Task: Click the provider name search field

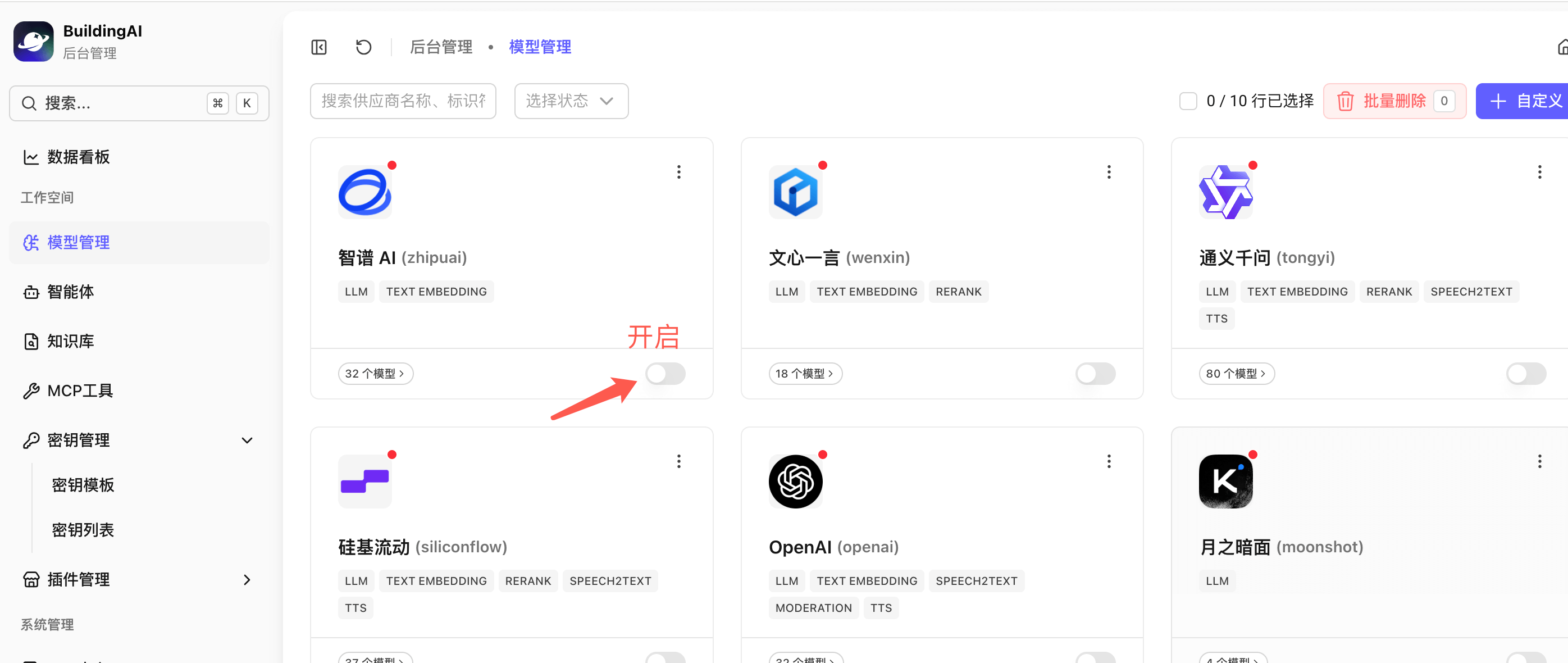Action: click(x=403, y=101)
